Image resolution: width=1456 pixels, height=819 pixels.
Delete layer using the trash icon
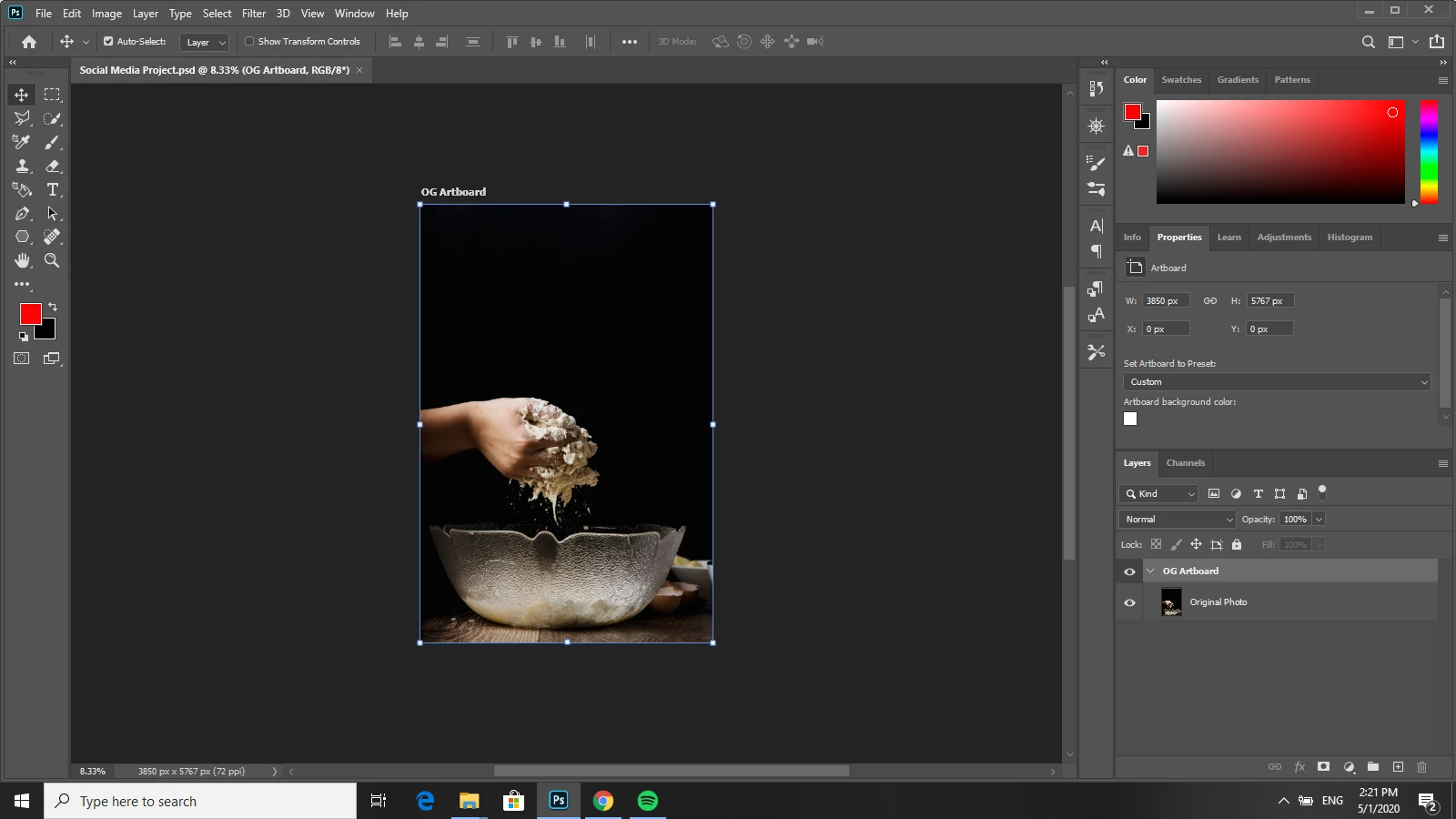click(x=1422, y=767)
